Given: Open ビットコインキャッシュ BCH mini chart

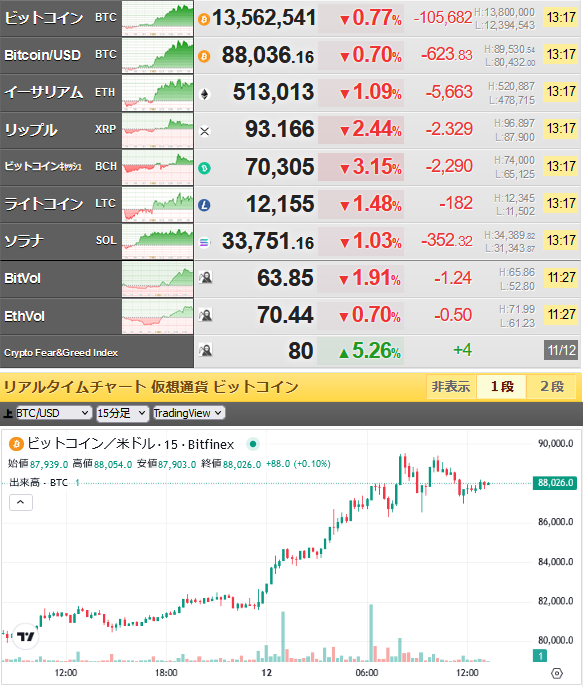Looking at the screenshot, I should click(157, 167).
